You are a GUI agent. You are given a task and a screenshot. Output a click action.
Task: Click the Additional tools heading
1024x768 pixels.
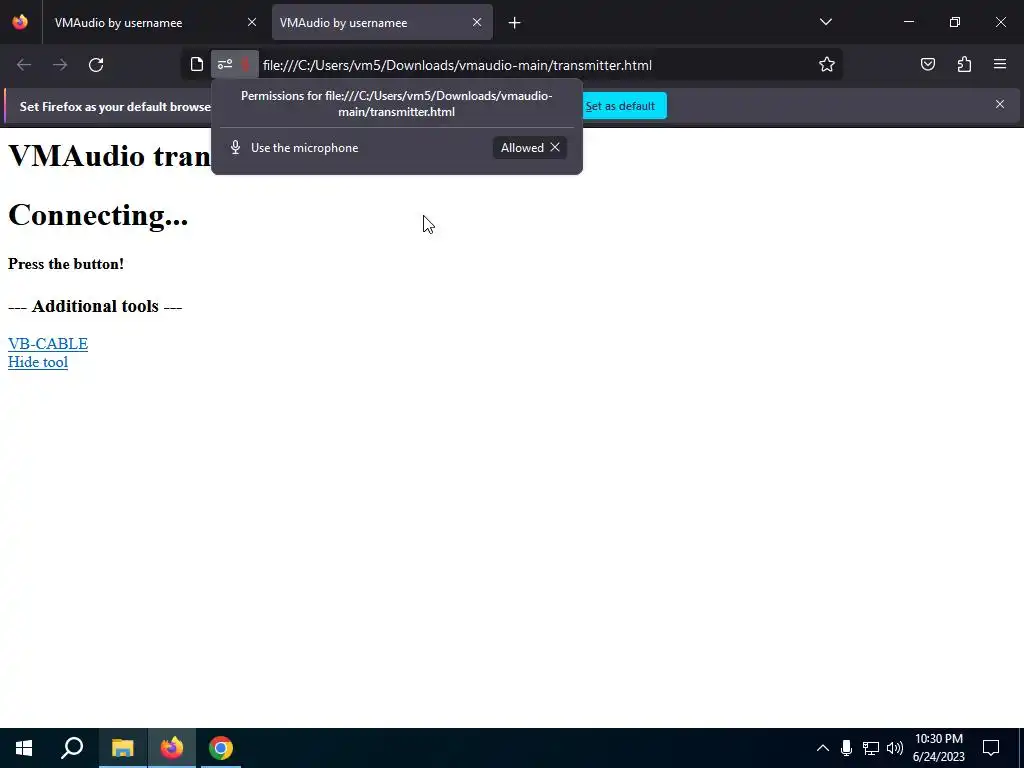95,306
